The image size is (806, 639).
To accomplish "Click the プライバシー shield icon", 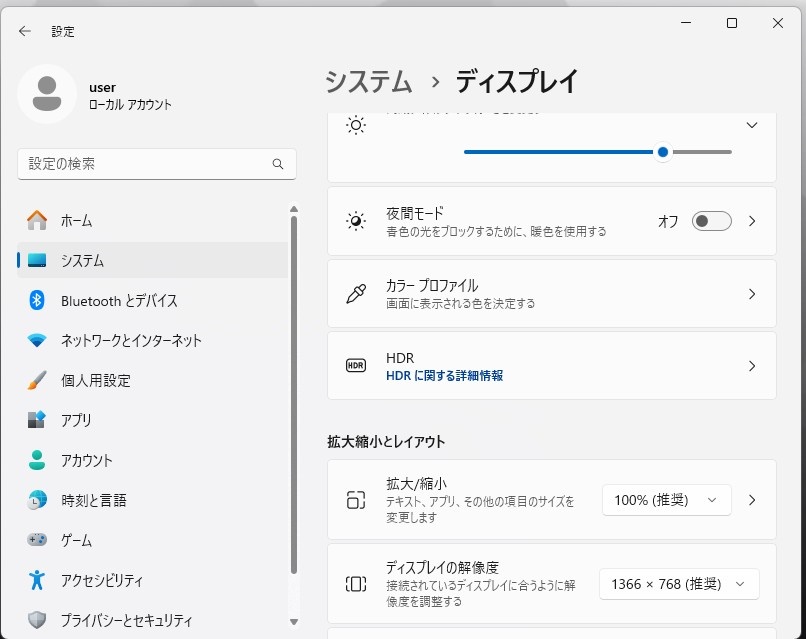I will pyautogui.click(x=37, y=620).
